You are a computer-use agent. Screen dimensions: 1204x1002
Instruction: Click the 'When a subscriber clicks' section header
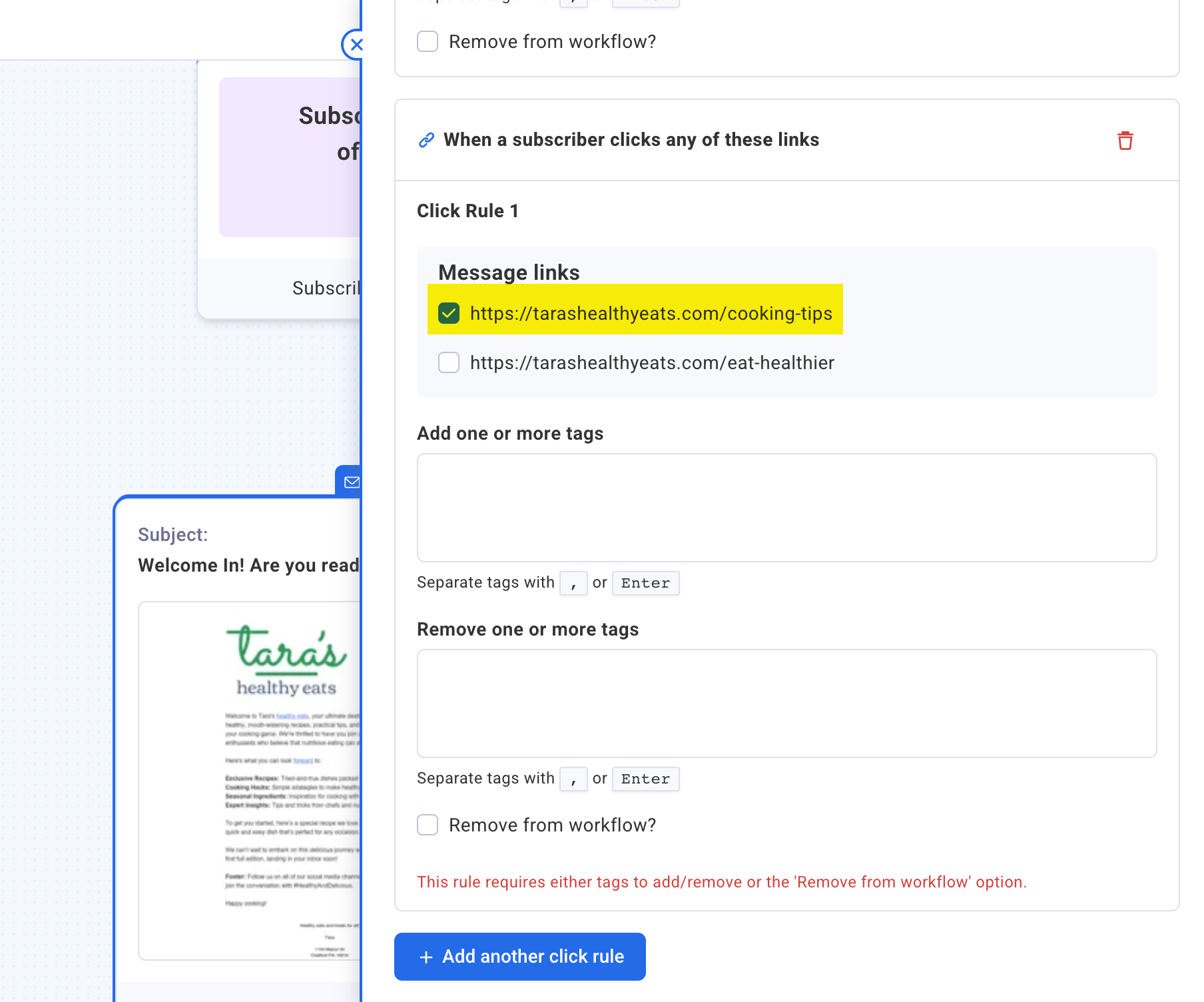click(x=631, y=140)
